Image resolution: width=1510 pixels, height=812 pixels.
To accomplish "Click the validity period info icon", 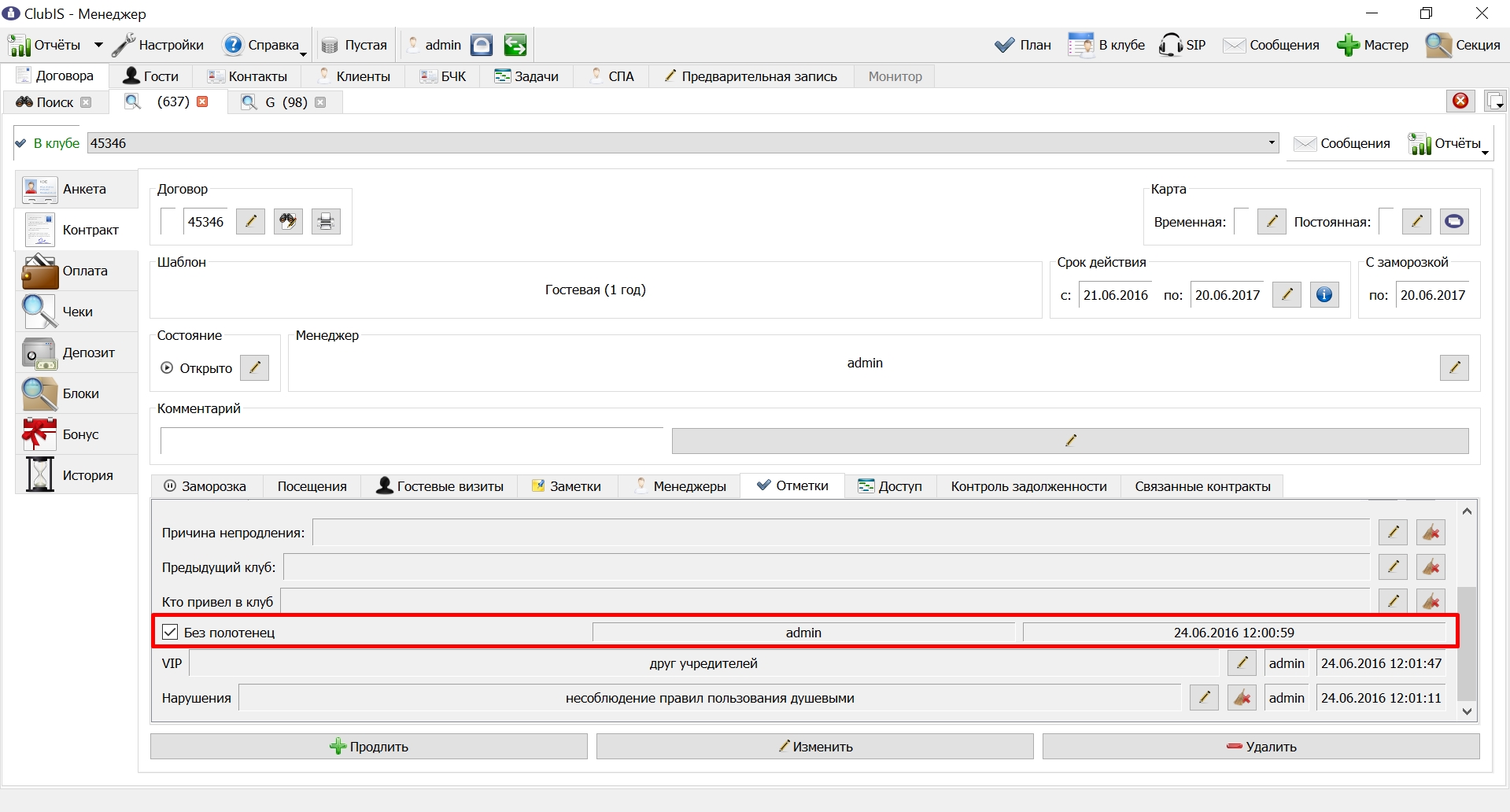I will point(1324,295).
